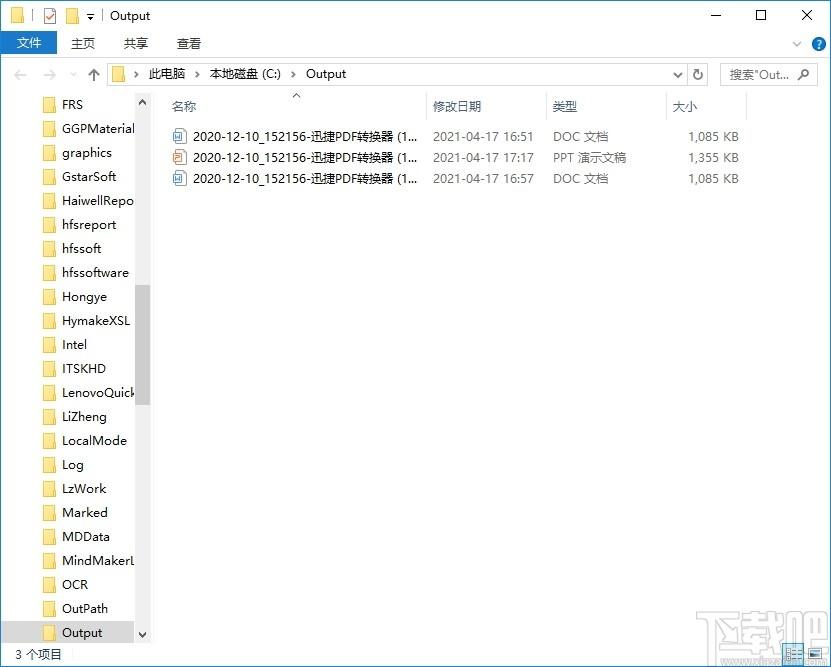831x667 pixels.
Task: Click the search magnifier icon
Action: [803, 75]
